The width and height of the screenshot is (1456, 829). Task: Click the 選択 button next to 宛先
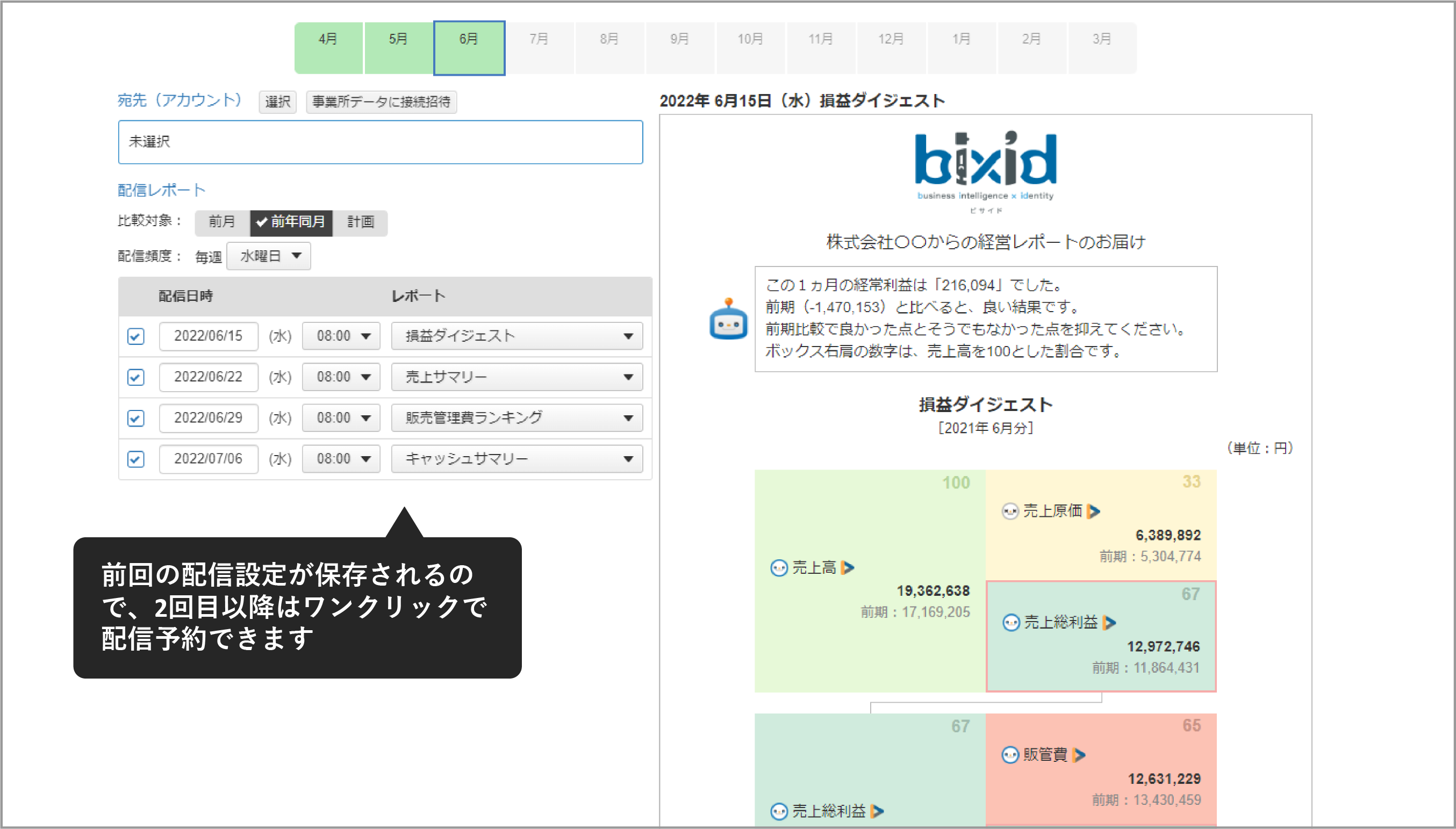(x=277, y=102)
